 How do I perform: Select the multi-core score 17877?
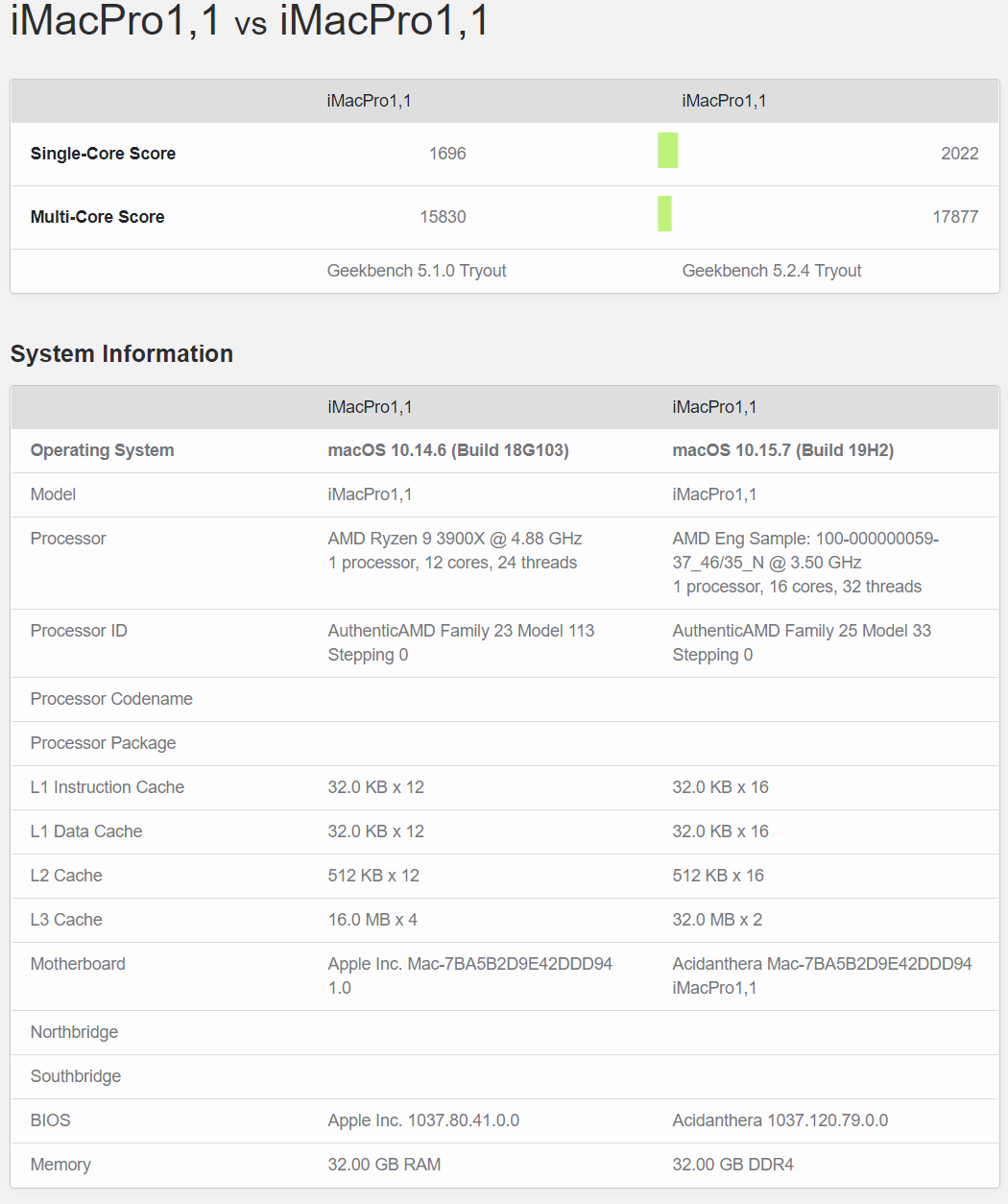pyautogui.click(x=954, y=217)
